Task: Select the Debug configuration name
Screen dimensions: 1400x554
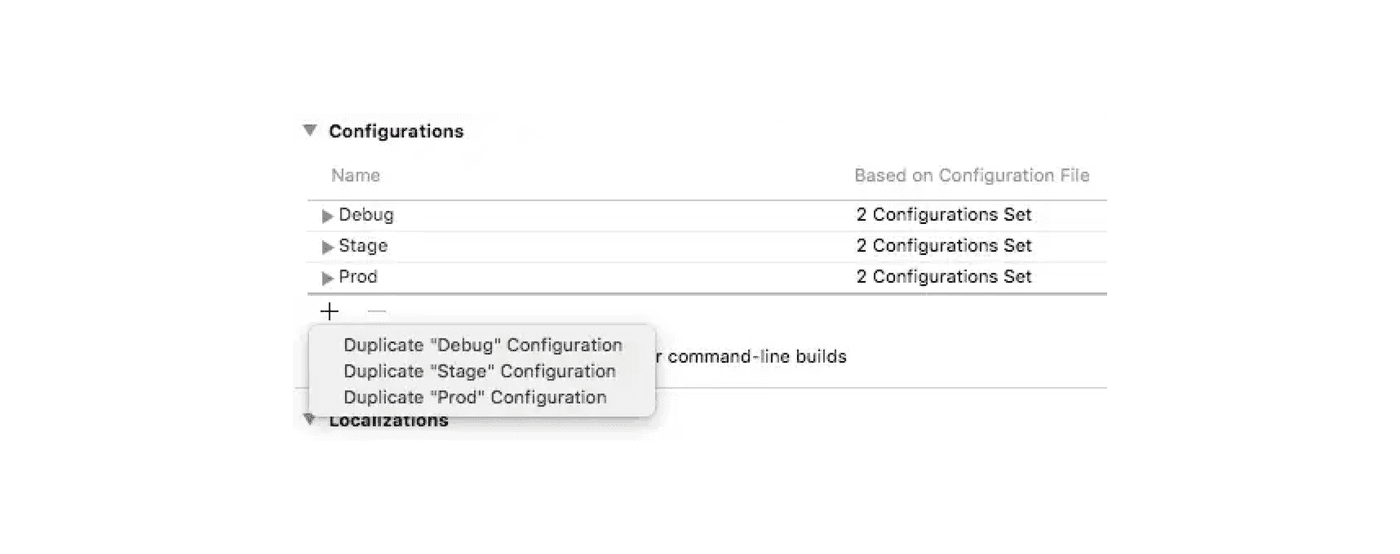Action: pos(366,215)
